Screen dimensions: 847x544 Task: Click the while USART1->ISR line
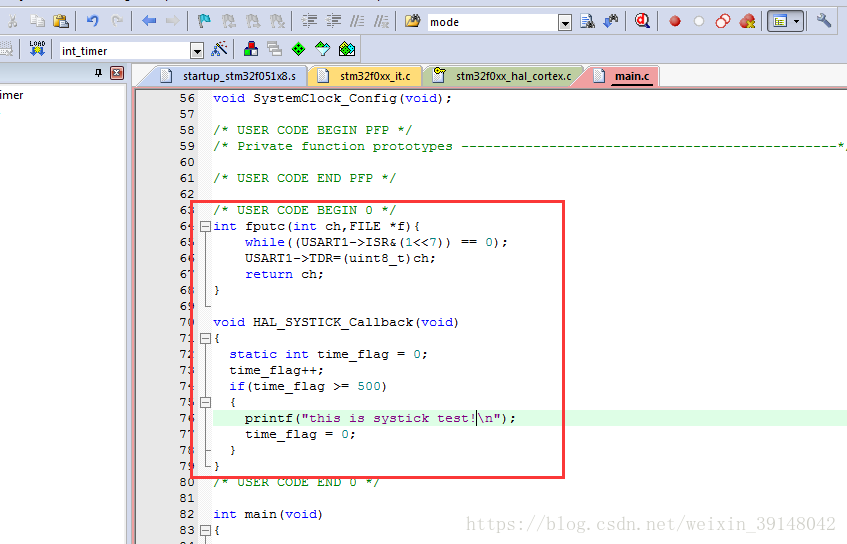tap(376, 242)
